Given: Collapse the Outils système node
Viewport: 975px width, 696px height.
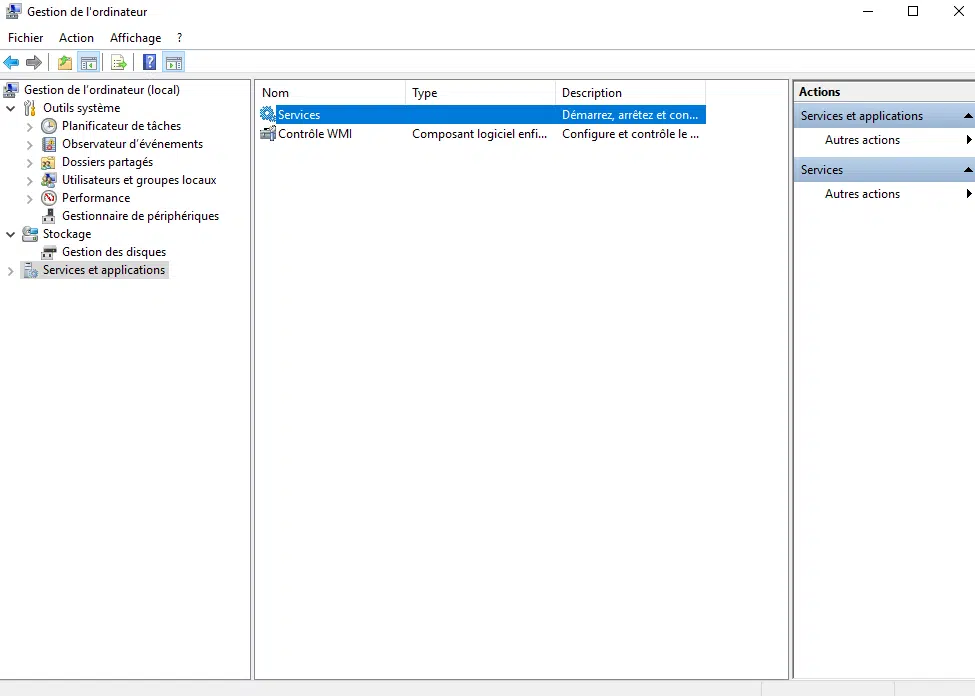Looking at the screenshot, I should [11, 108].
